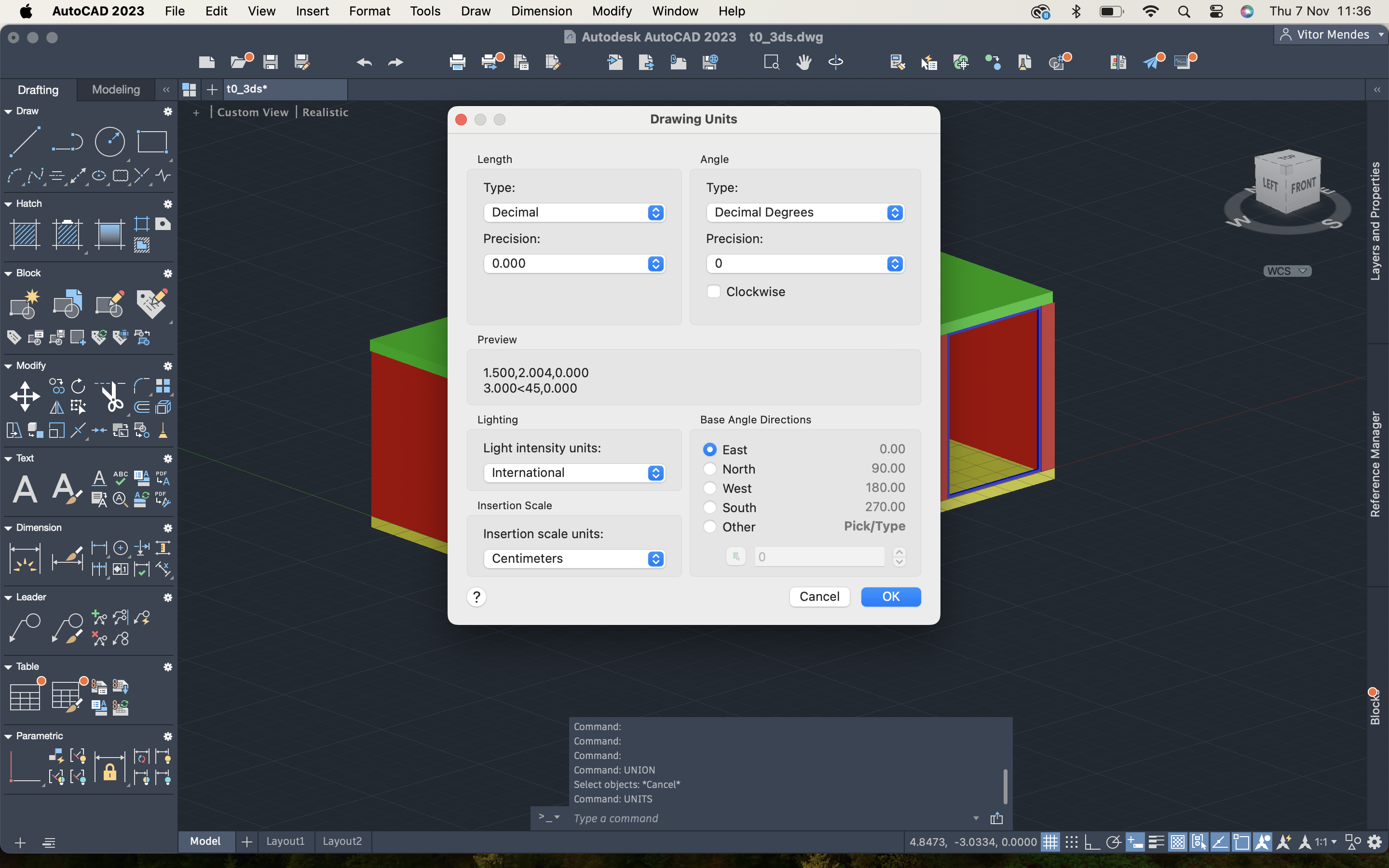The image size is (1389, 868).
Task: Click the Realistic visual style label
Action: click(x=326, y=112)
